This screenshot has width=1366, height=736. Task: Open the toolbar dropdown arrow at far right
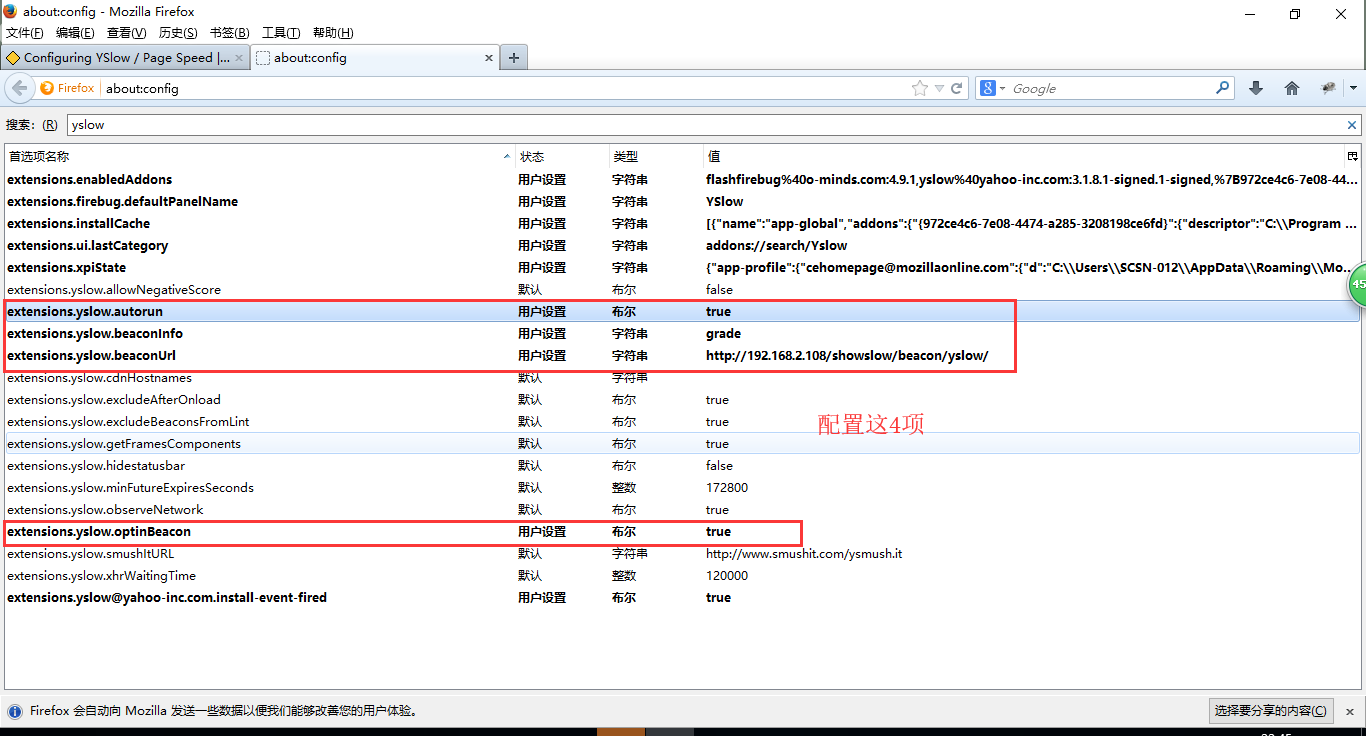pyautogui.click(x=1353, y=88)
